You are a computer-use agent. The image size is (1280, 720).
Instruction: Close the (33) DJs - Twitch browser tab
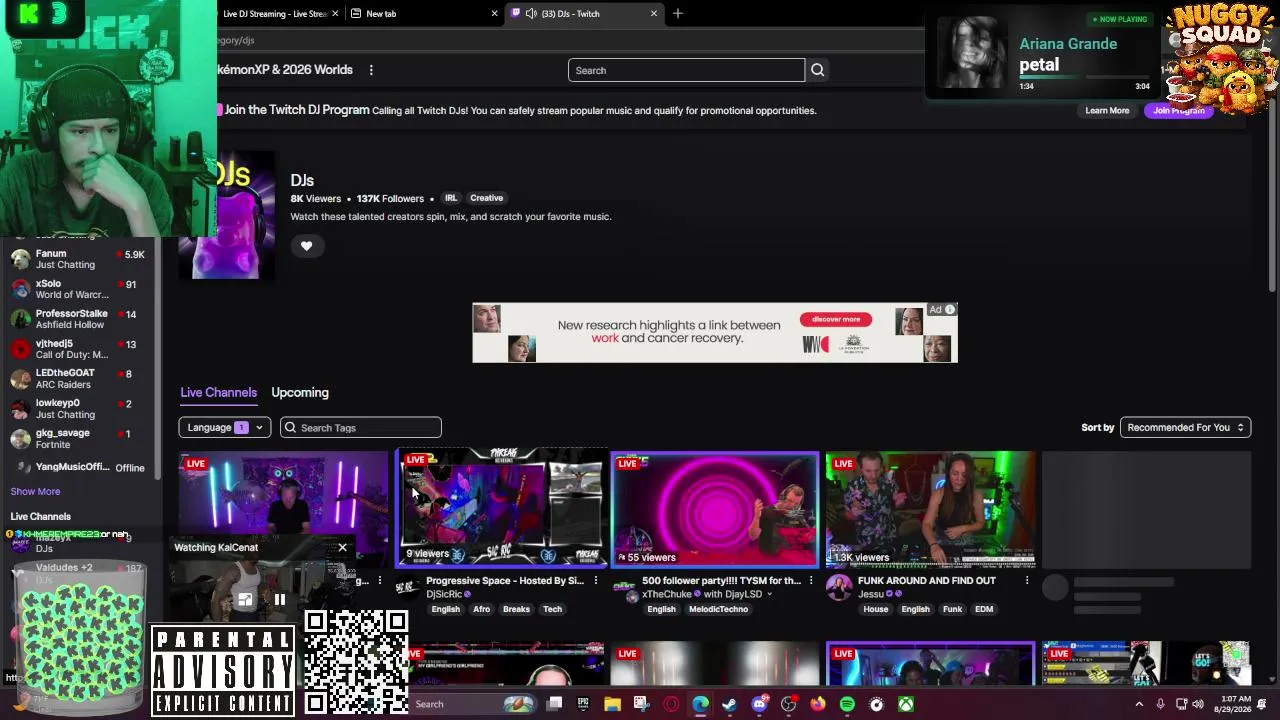click(x=654, y=14)
